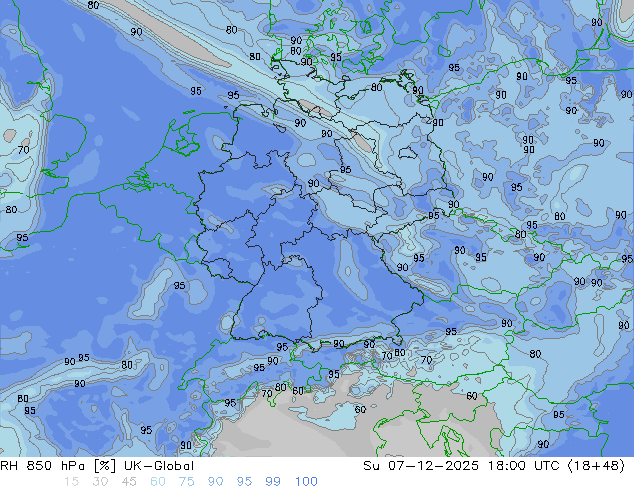This screenshot has width=634, height=490.
Task: Click the 'UK-Global' model label
Action: click(x=159, y=466)
